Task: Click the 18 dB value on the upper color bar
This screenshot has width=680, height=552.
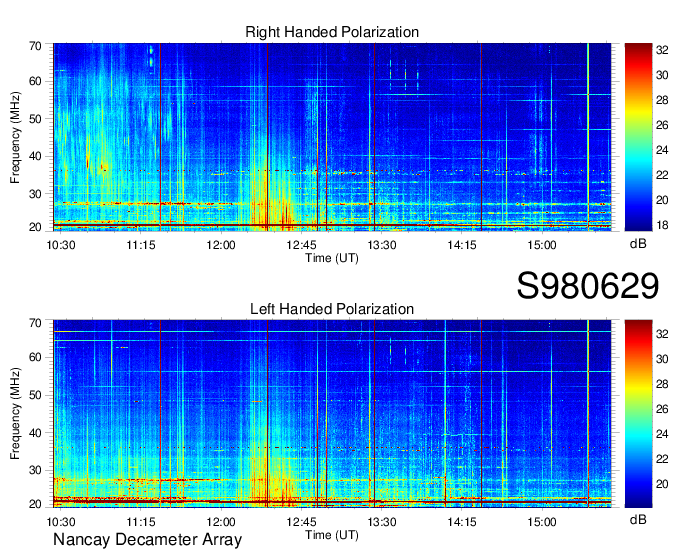Action: click(662, 225)
